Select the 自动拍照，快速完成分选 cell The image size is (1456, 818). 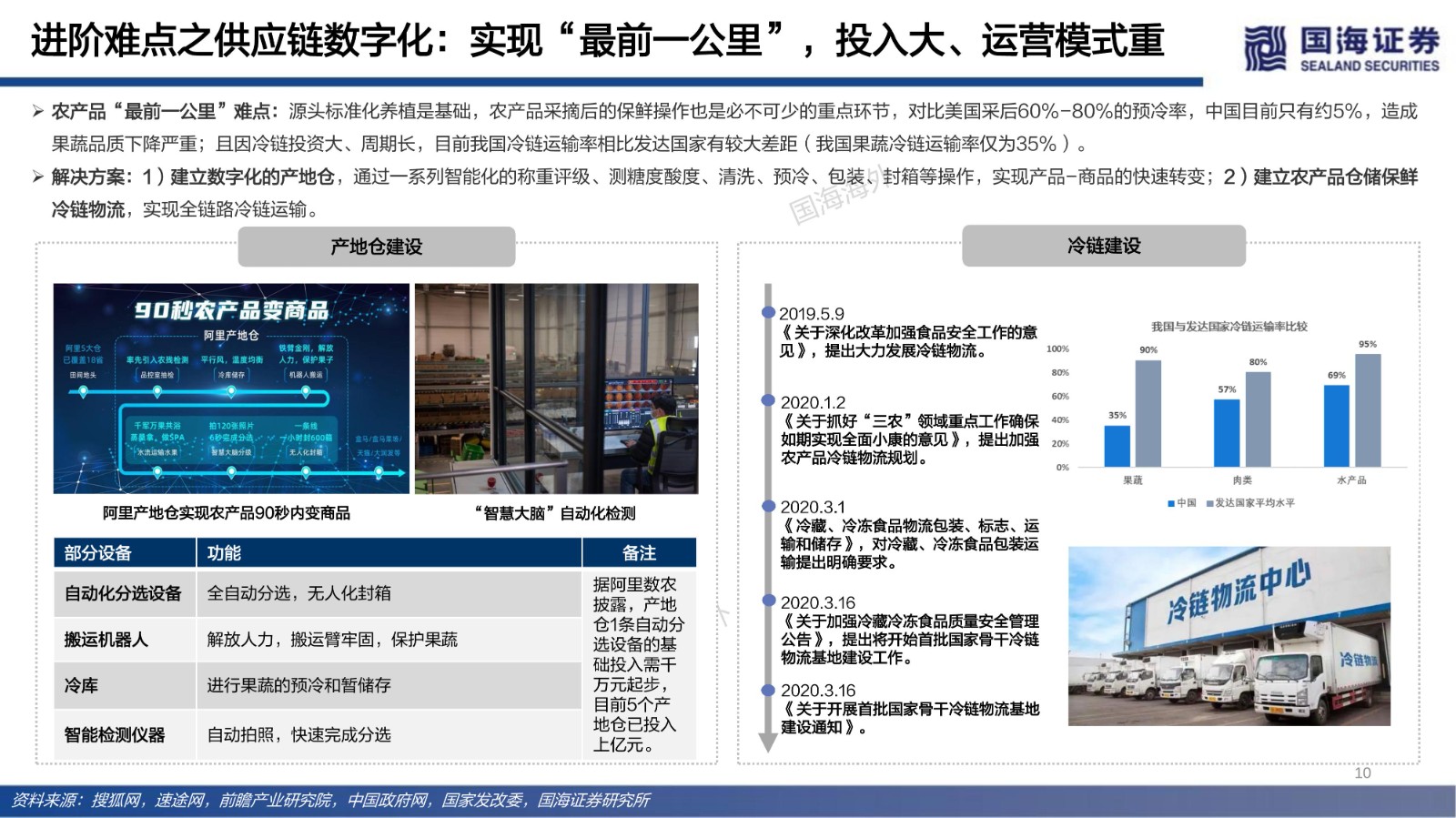(x=389, y=734)
